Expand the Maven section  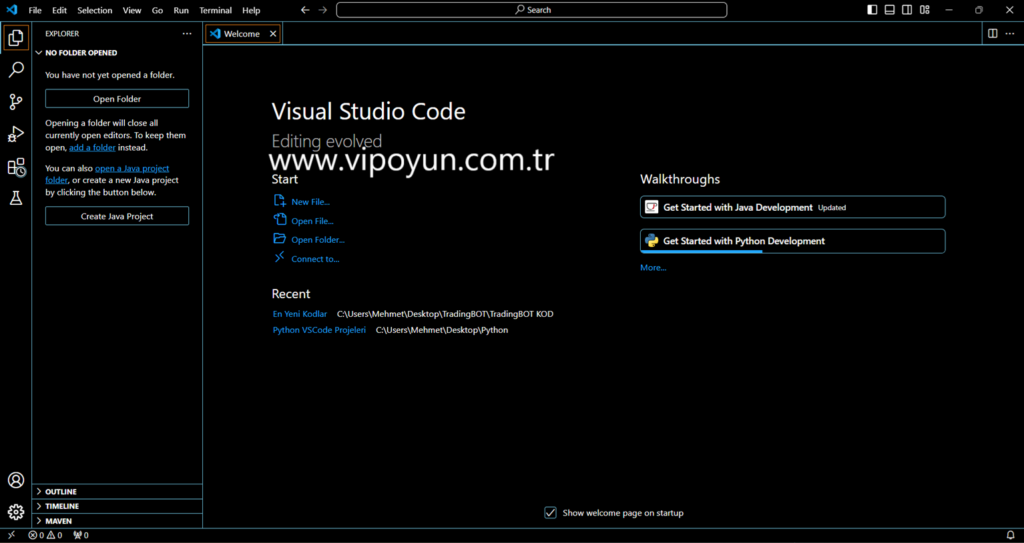coord(118,521)
